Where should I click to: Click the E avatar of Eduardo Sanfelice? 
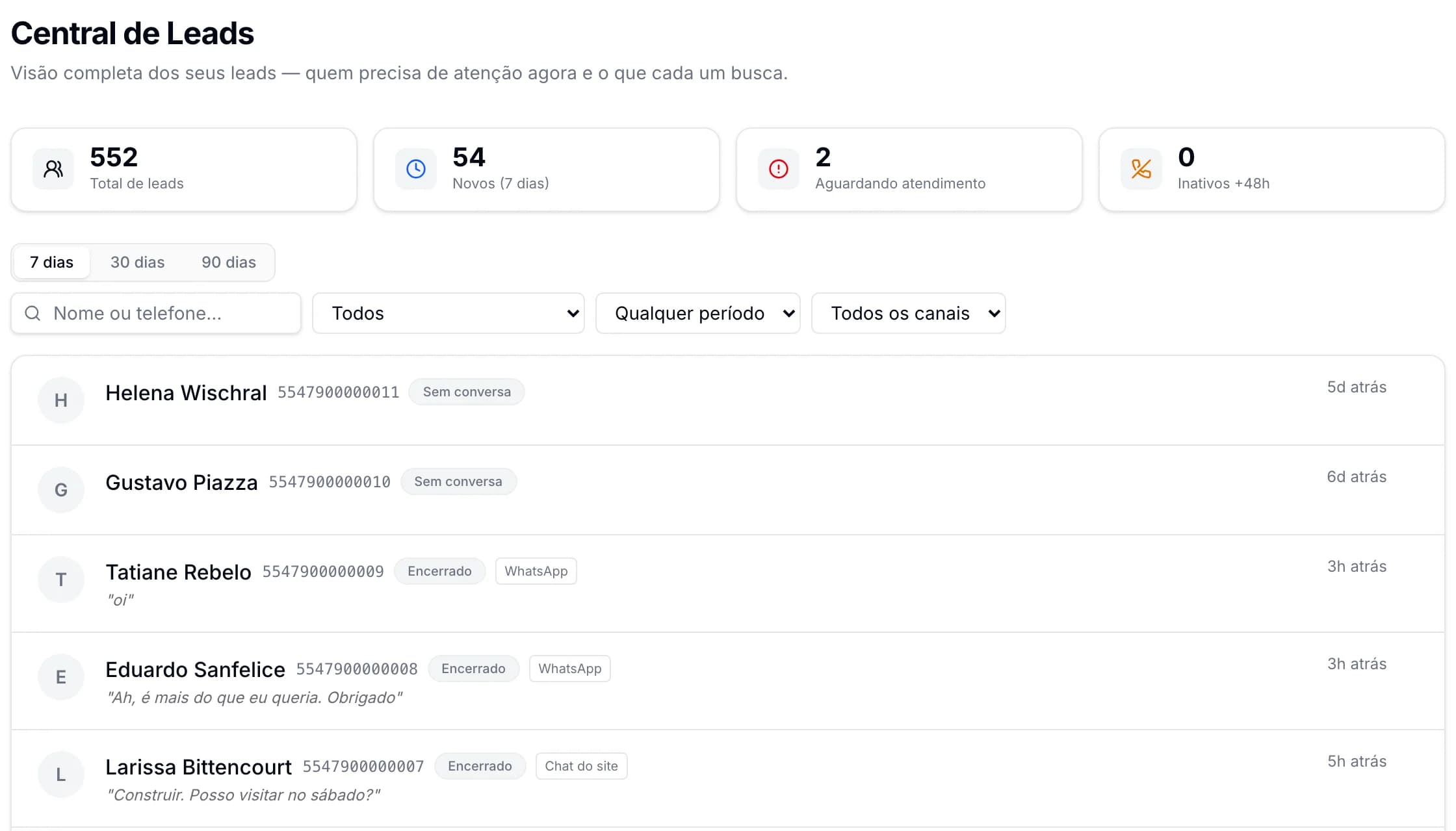[61, 677]
